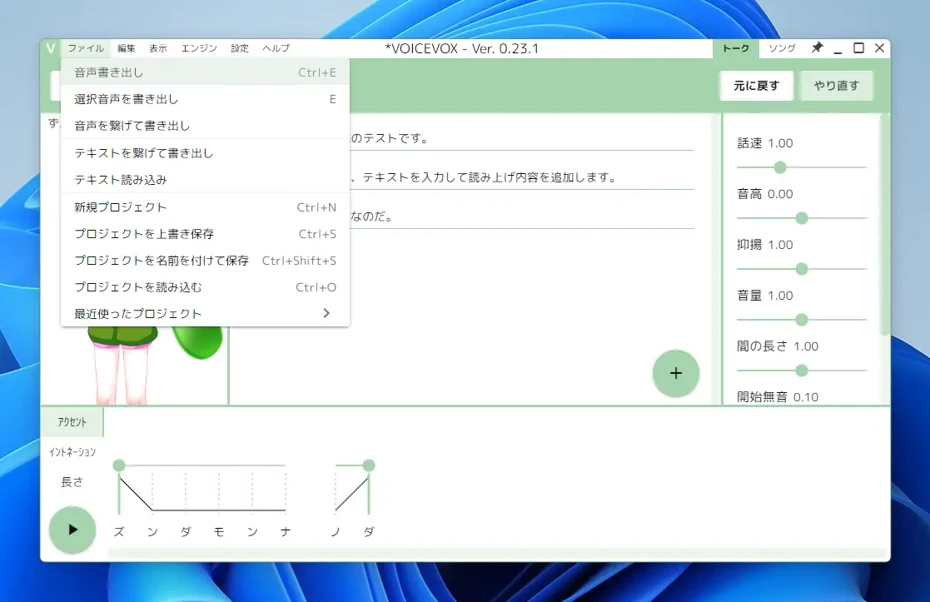This screenshot has width=930, height=602.
Task: Click the 話速 slider handle
Action: [780, 168]
